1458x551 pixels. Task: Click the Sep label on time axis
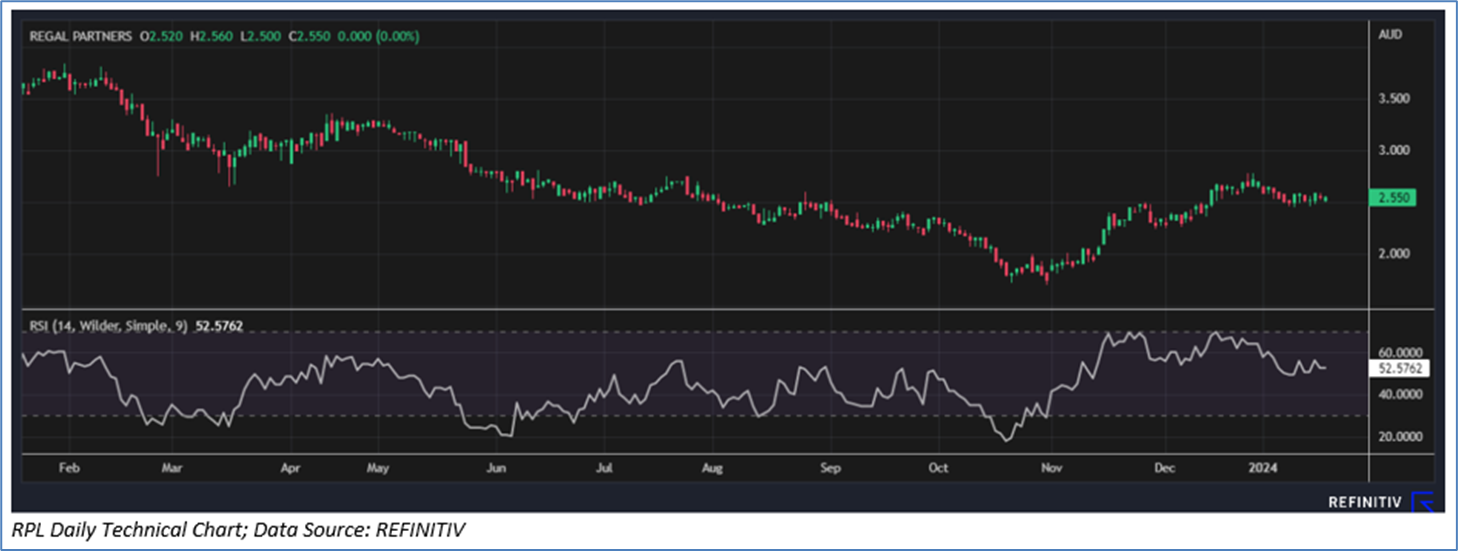(829, 467)
